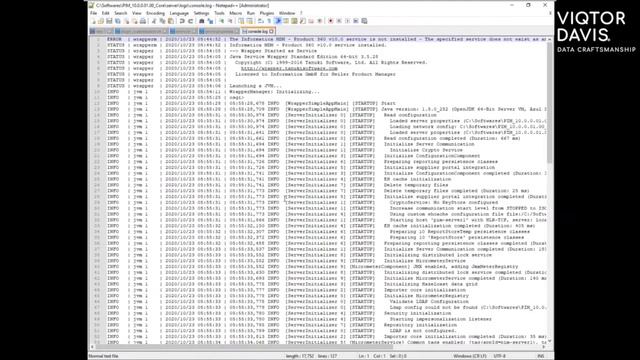The image size is (640, 360).
Task: Open the Language menu
Action: tap(179, 13)
